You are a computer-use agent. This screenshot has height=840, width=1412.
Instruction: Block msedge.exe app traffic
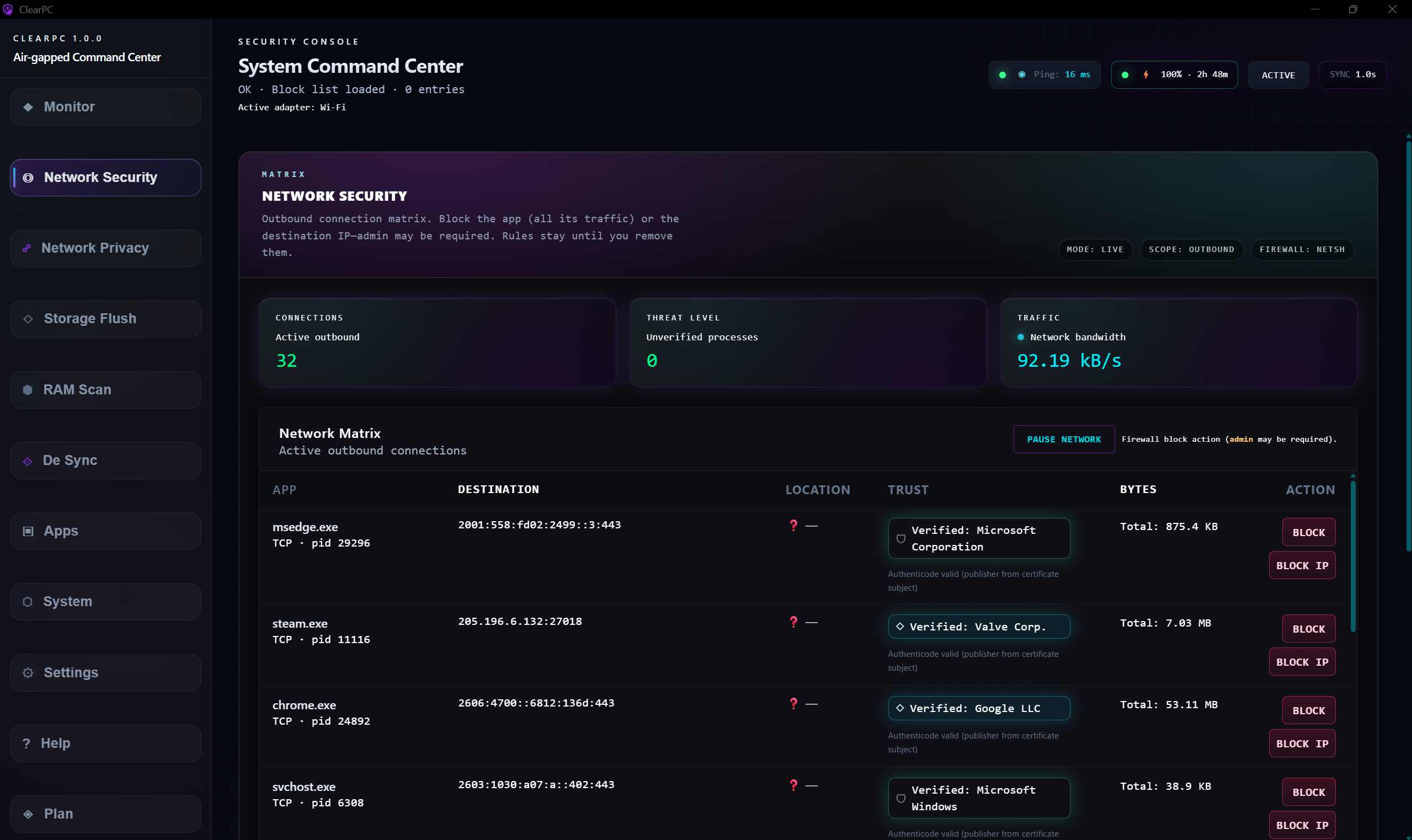point(1308,532)
